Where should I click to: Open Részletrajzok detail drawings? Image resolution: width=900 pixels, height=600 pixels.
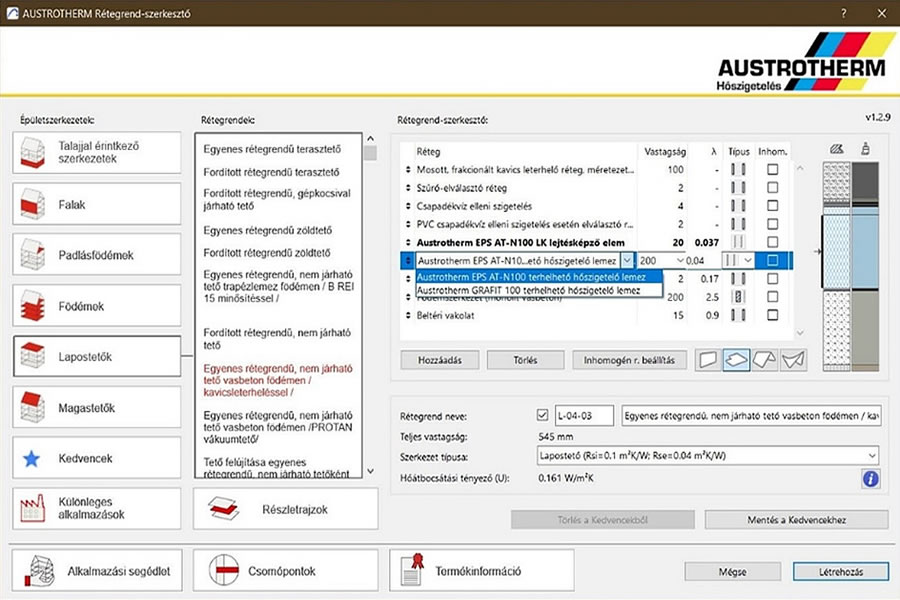(x=286, y=509)
